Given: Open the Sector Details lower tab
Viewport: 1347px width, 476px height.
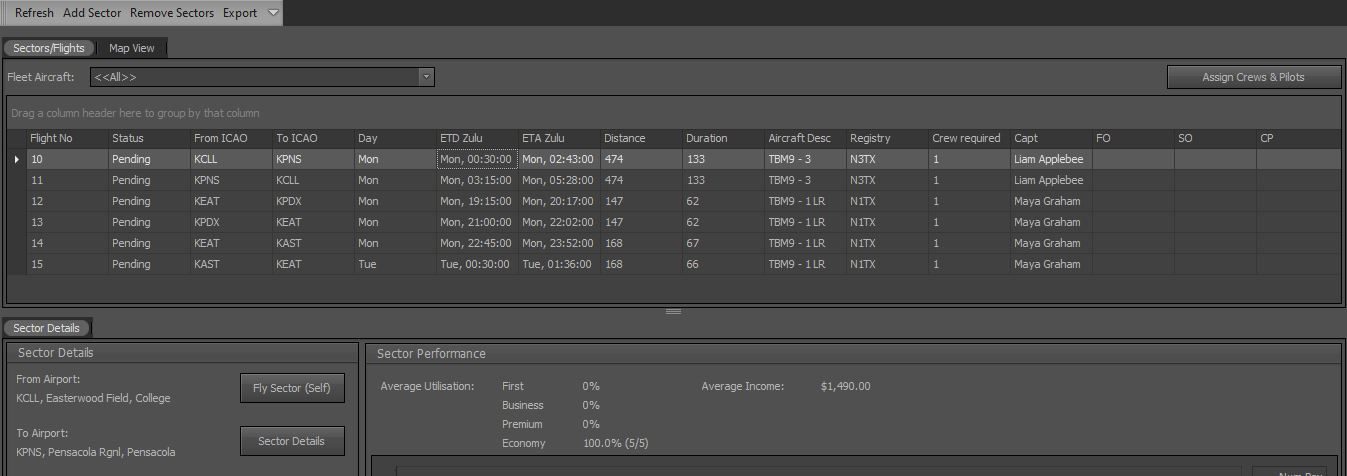Looking at the screenshot, I should (47, 328).
